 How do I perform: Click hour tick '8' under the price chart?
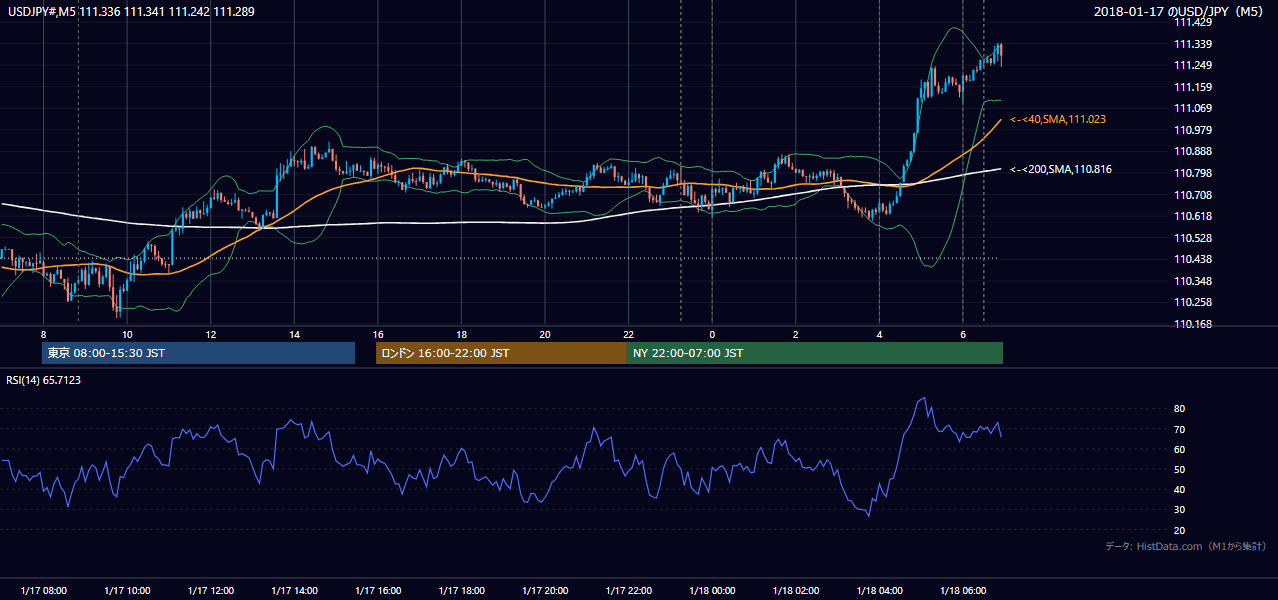click(43, 334)
